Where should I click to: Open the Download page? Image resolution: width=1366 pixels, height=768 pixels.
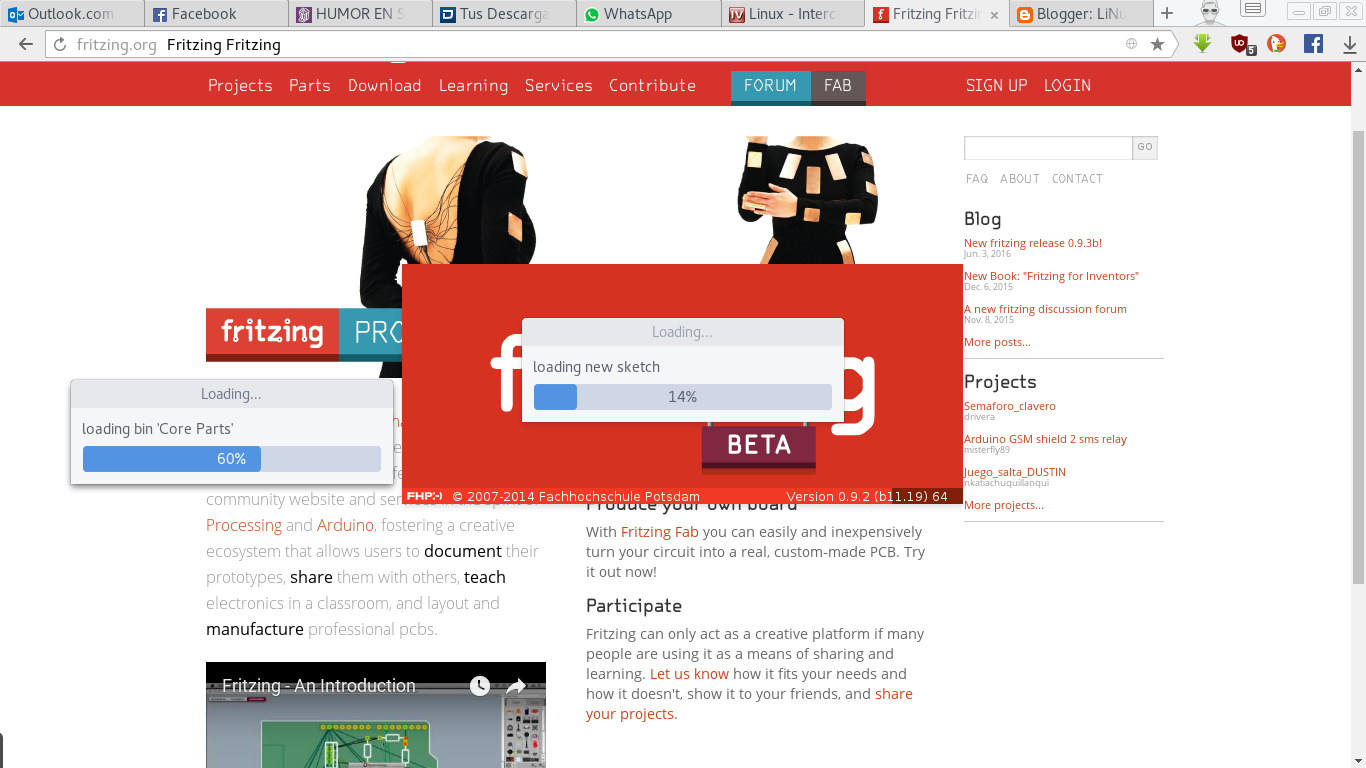(384, 86)
